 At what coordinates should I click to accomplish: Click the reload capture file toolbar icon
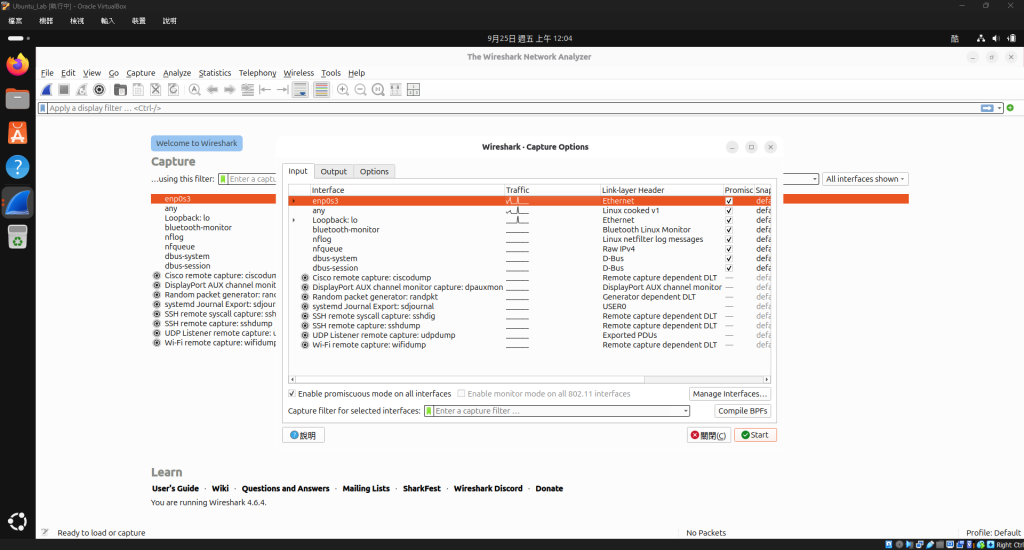click(173, 90)
